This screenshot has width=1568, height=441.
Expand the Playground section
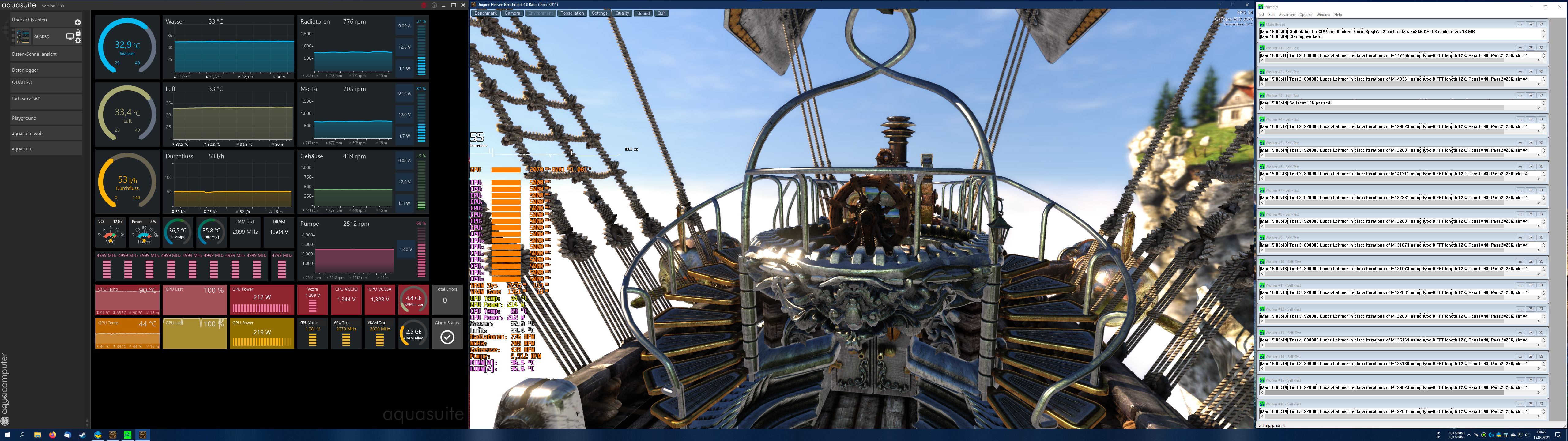(46, 118)
